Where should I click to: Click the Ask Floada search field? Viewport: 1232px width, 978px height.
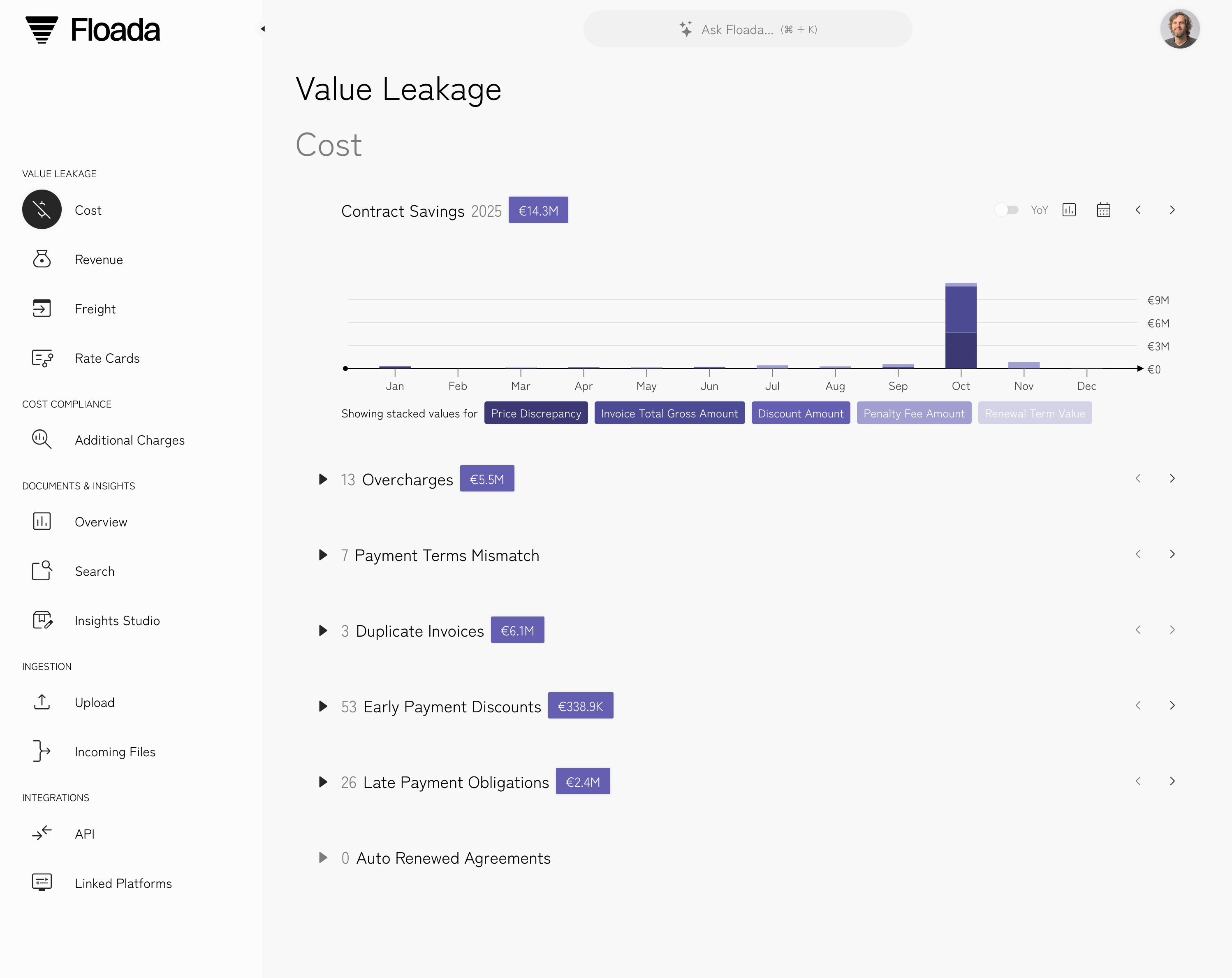pos(748,29)
